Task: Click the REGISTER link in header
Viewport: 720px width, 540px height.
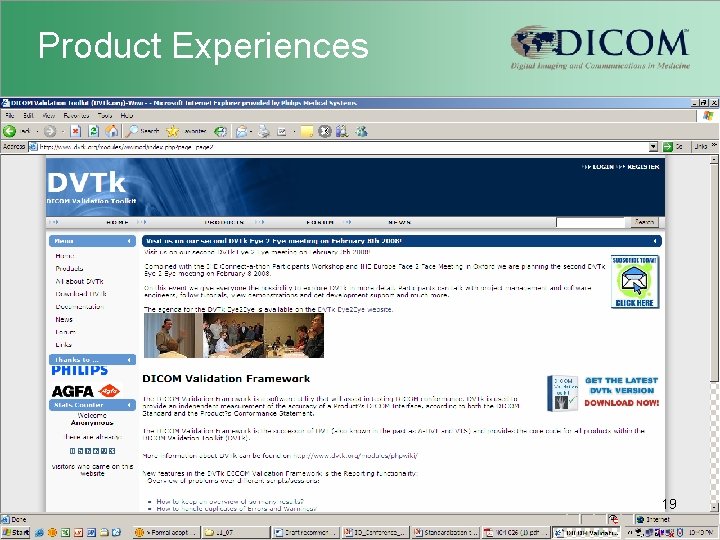Action: click(x=643, y=167)
